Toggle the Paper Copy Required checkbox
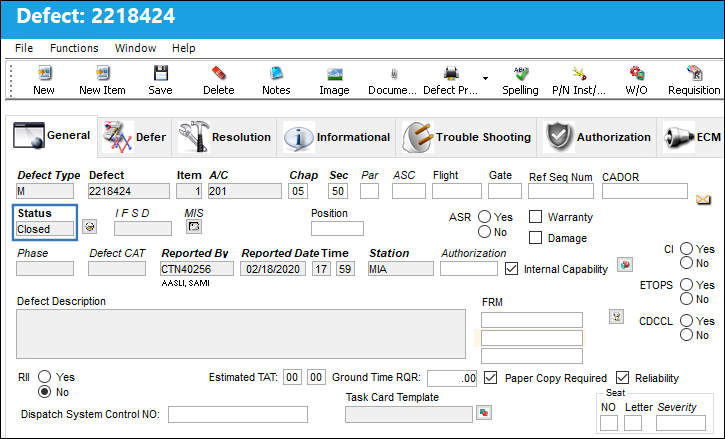This screenshot has width=725, height=439. click(491, 377)
